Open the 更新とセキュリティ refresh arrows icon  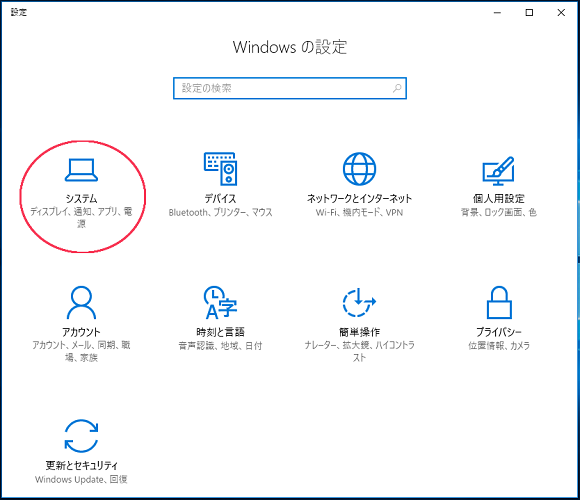pos(81,436)
